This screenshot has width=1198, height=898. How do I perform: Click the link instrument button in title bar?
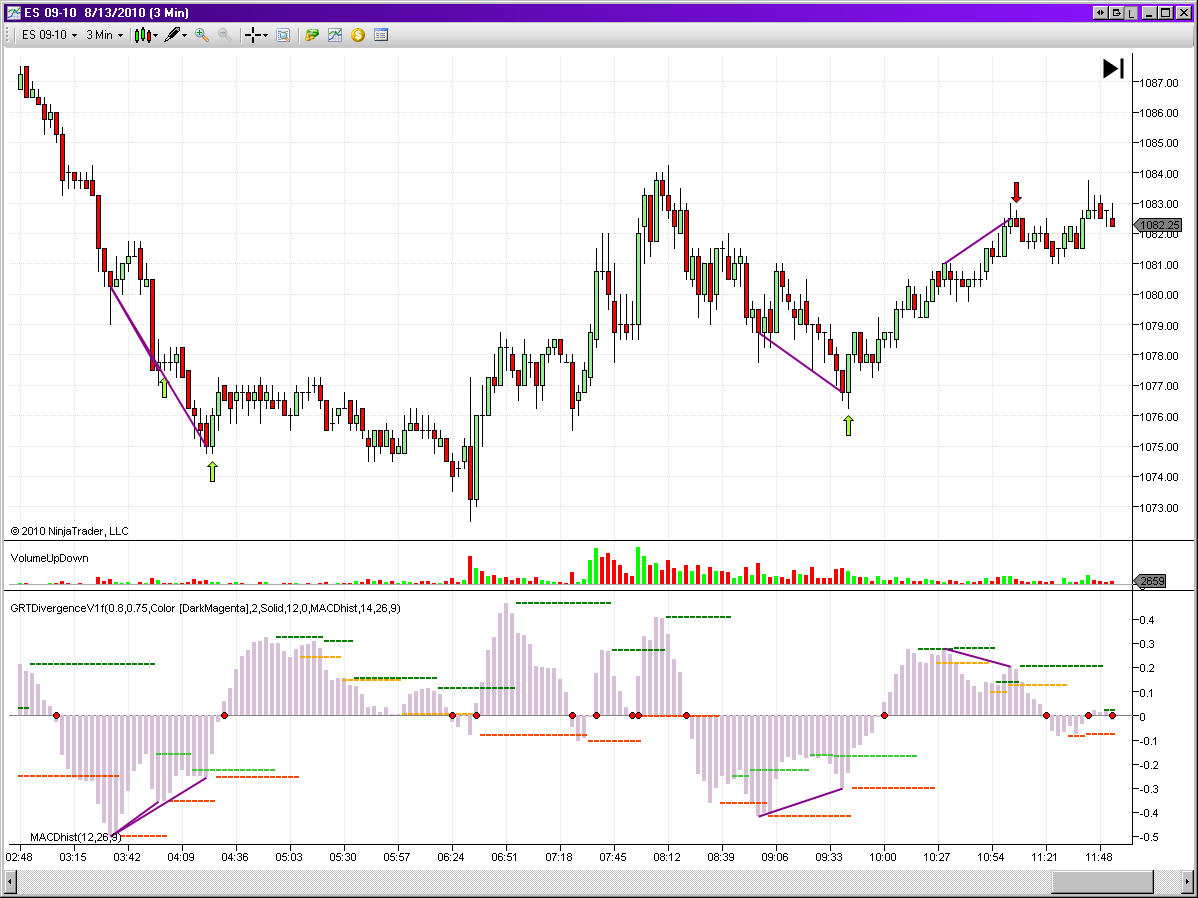(x=1116, y=13)
